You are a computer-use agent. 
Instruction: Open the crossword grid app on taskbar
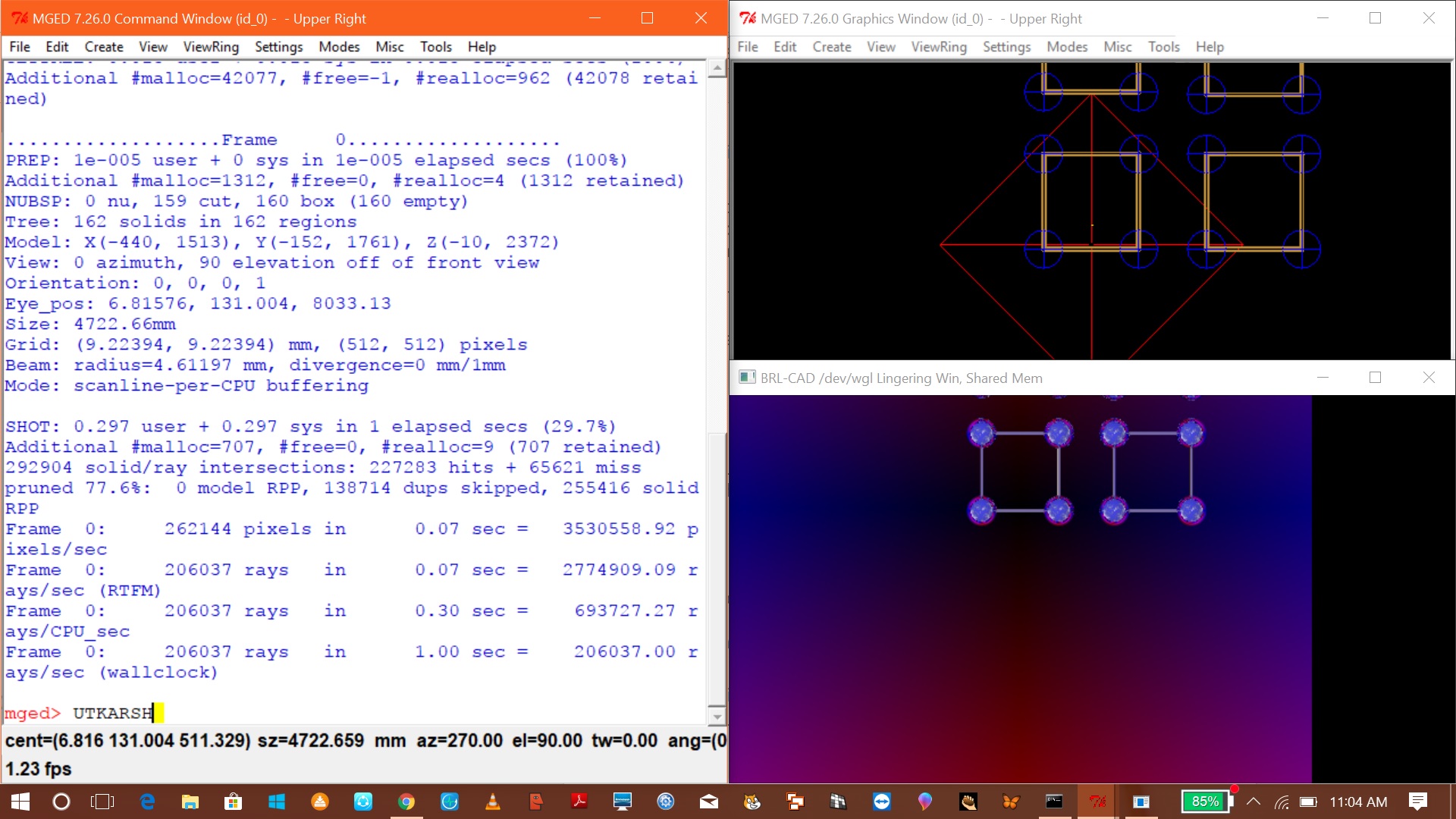[839, 802]
